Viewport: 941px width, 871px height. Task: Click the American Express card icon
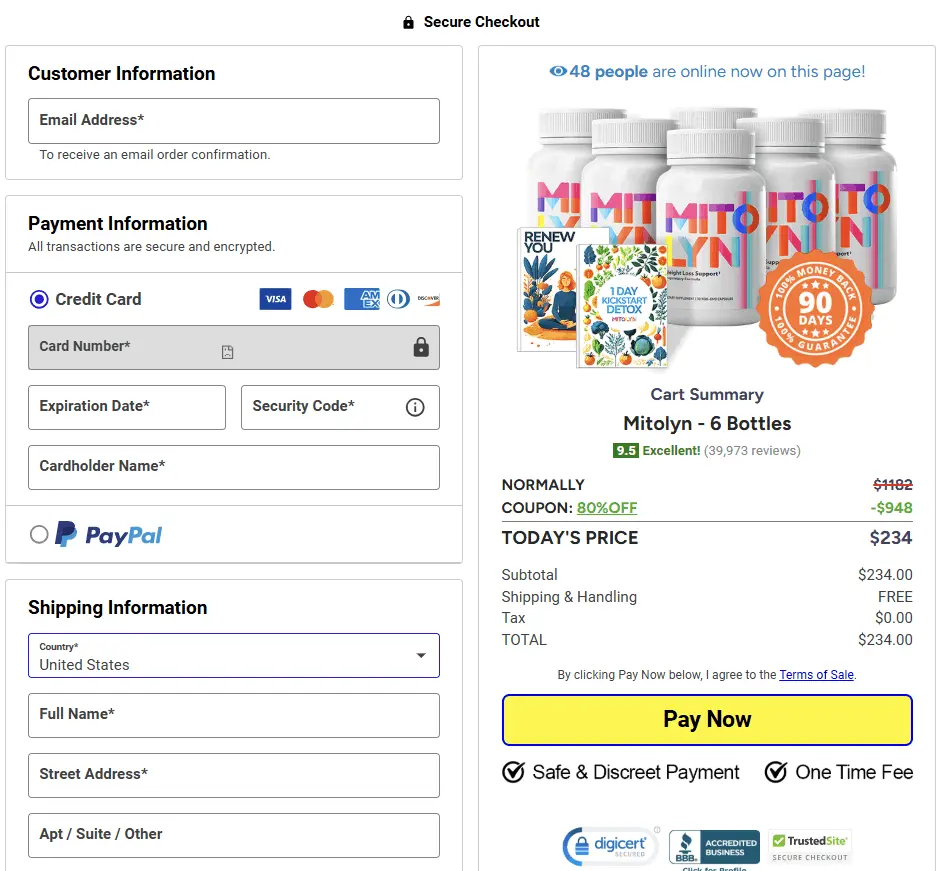pyautogui.click(x=361, y=299)
